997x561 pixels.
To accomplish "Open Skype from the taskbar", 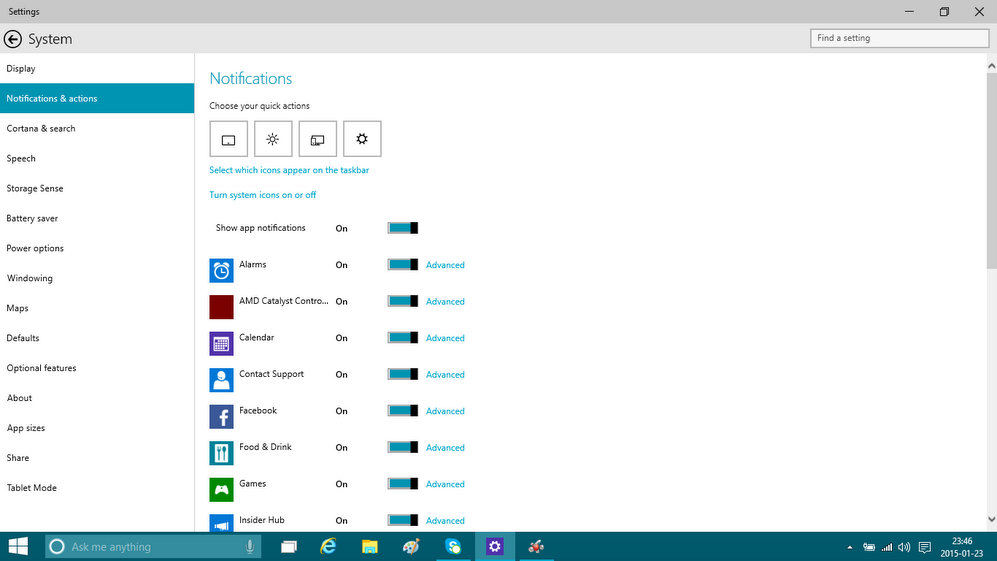I will coord(453,547).
